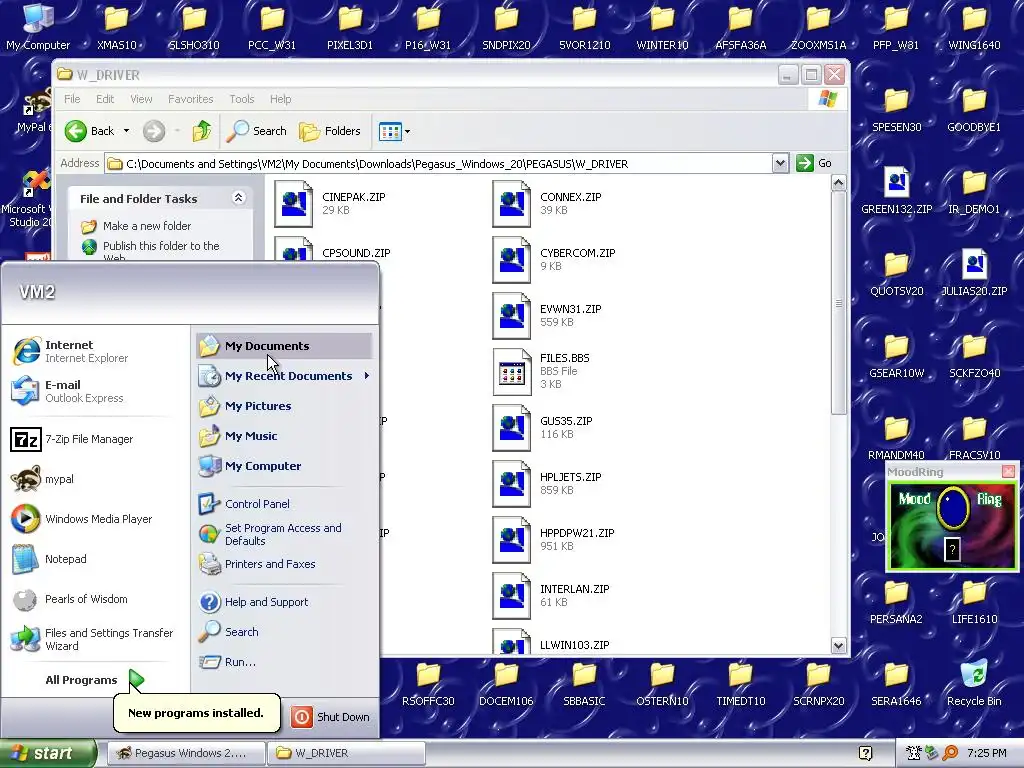This screenshot has width=1024, height=768.
Task: Click the orange magnifier tray icon
Action: pyautogui.click(x=950, y=753)
